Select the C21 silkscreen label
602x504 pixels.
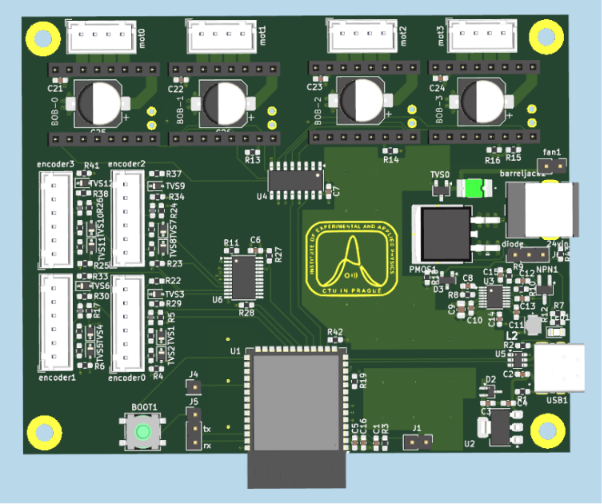55,89
